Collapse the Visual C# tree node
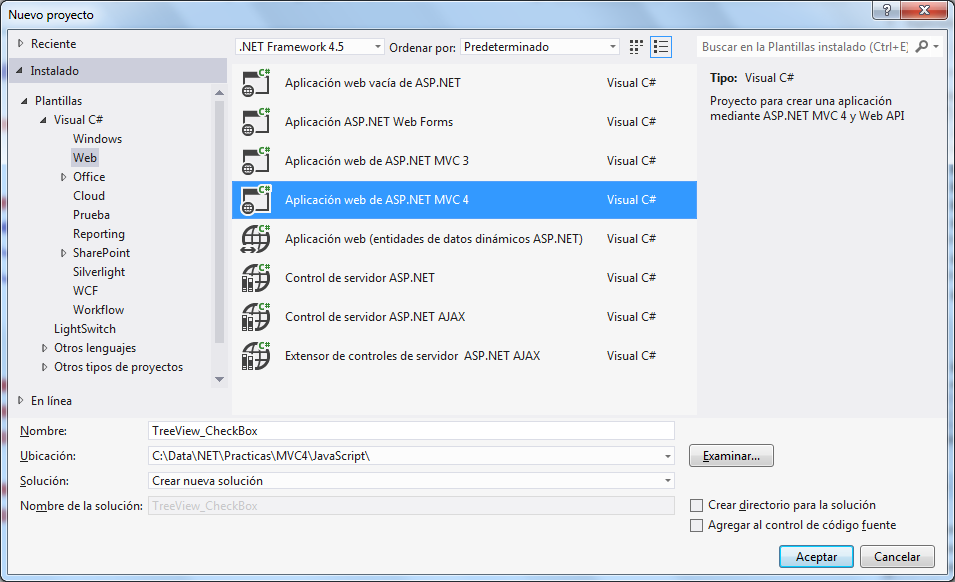 [43, 120]
